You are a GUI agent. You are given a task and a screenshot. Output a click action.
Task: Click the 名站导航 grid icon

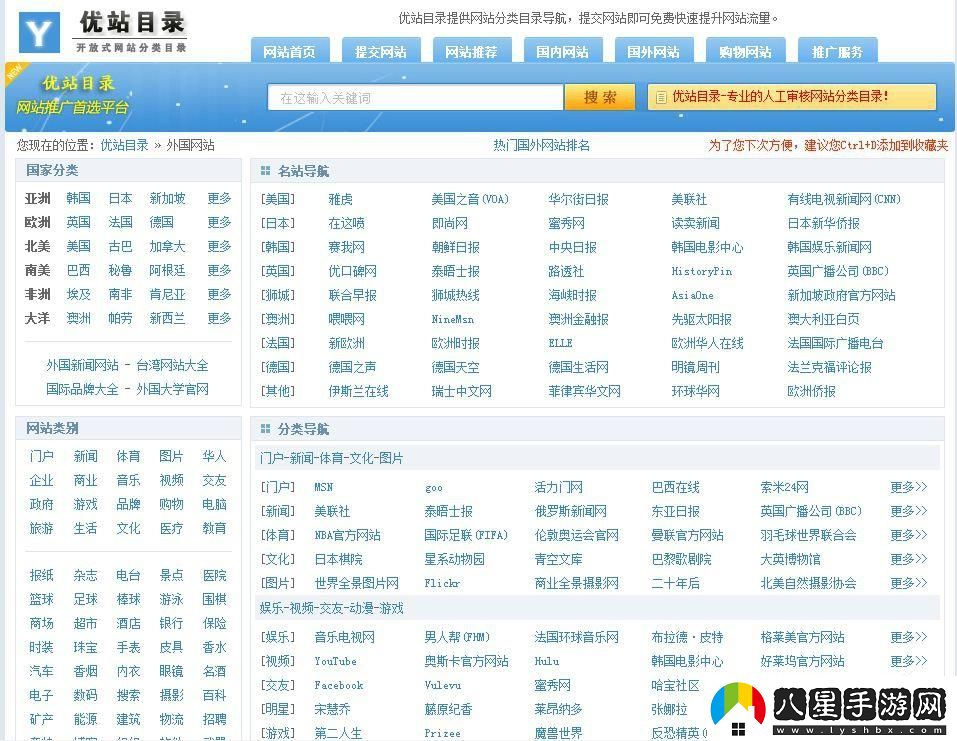tap(265, 171)
